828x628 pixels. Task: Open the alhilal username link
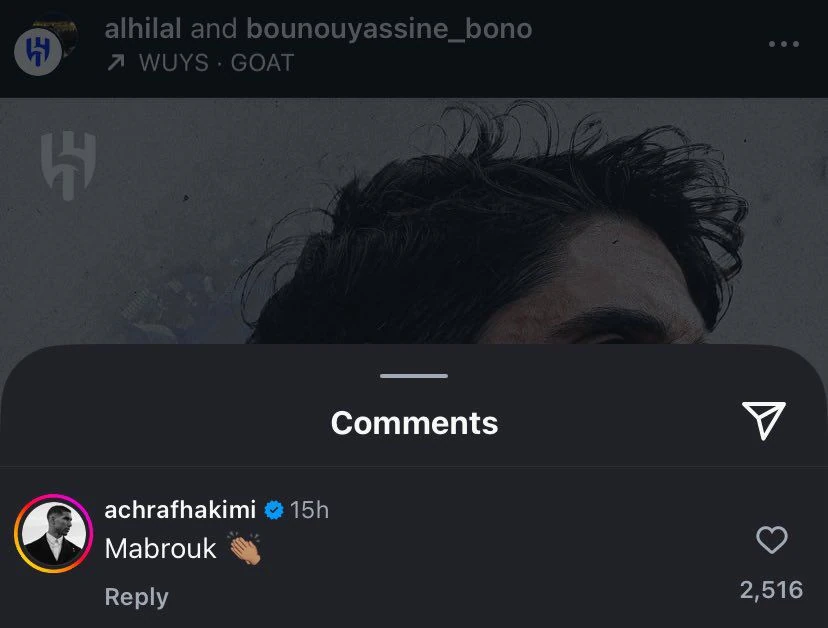point(143,29)
